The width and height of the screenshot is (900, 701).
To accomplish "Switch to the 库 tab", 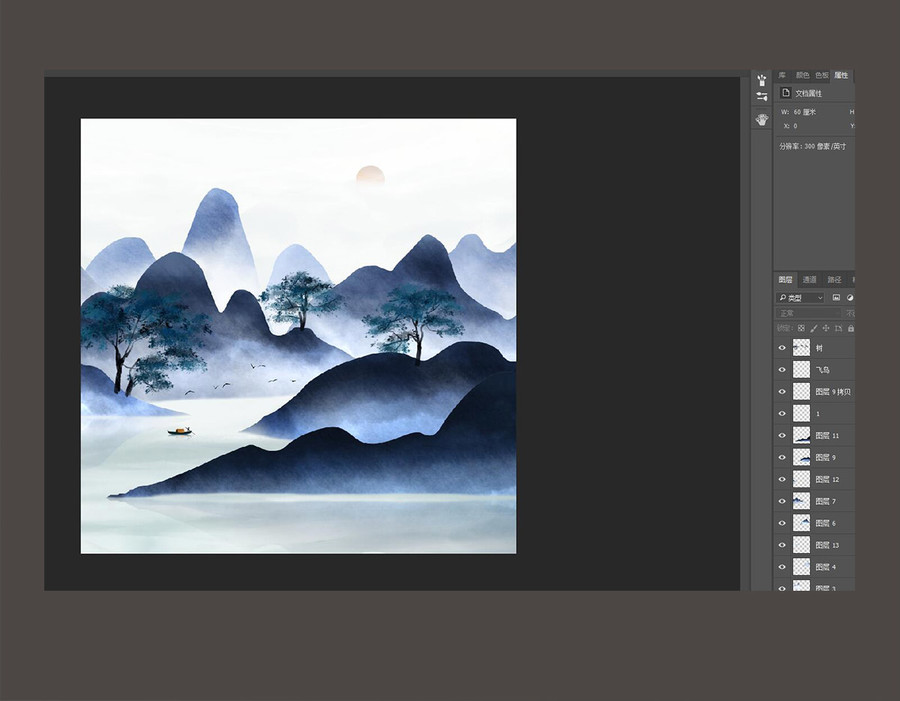I will pyautogui.click(x=782, y=75).
